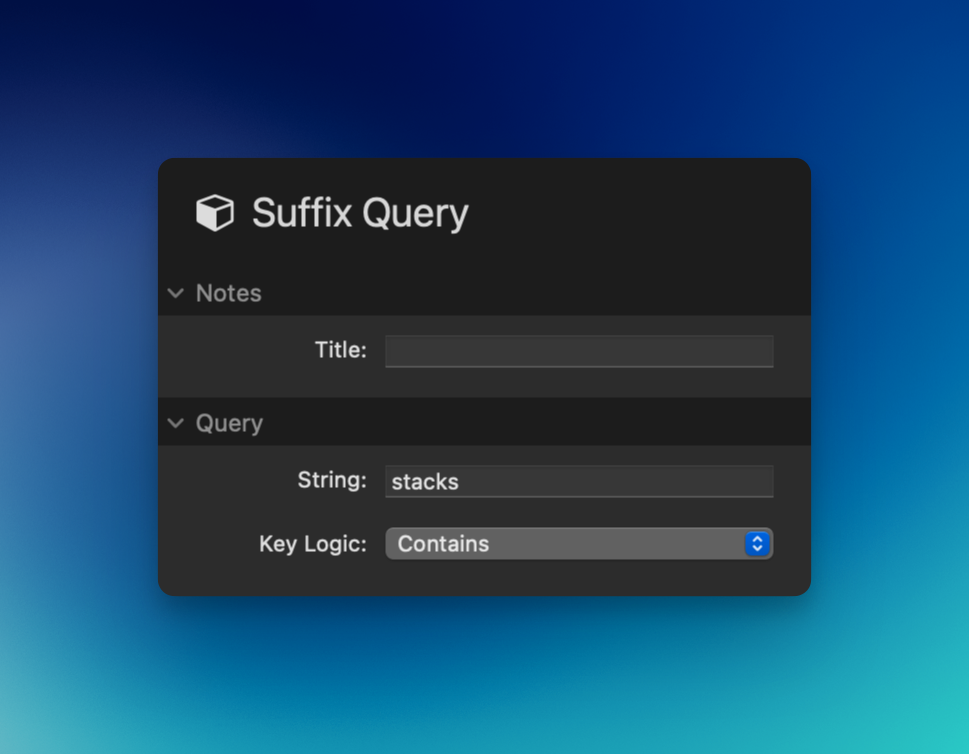Focus the empty Title input field
This screenshot has width=969, height=754.
coord(578,351)
